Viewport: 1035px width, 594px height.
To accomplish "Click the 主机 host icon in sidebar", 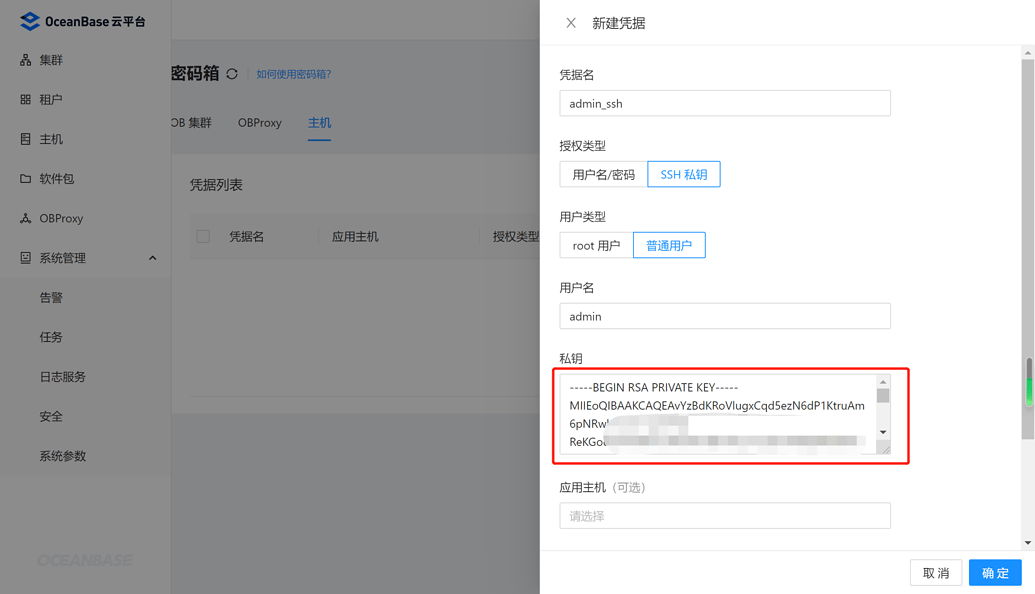I will pos(23,139).
